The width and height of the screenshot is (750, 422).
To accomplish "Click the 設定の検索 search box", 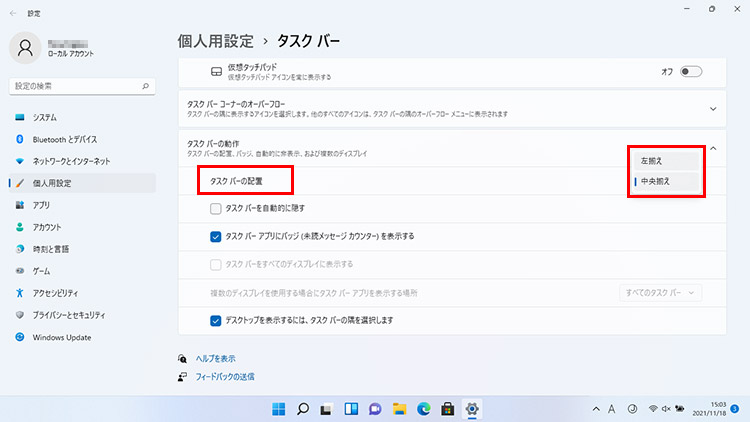I will coord(82,87).
